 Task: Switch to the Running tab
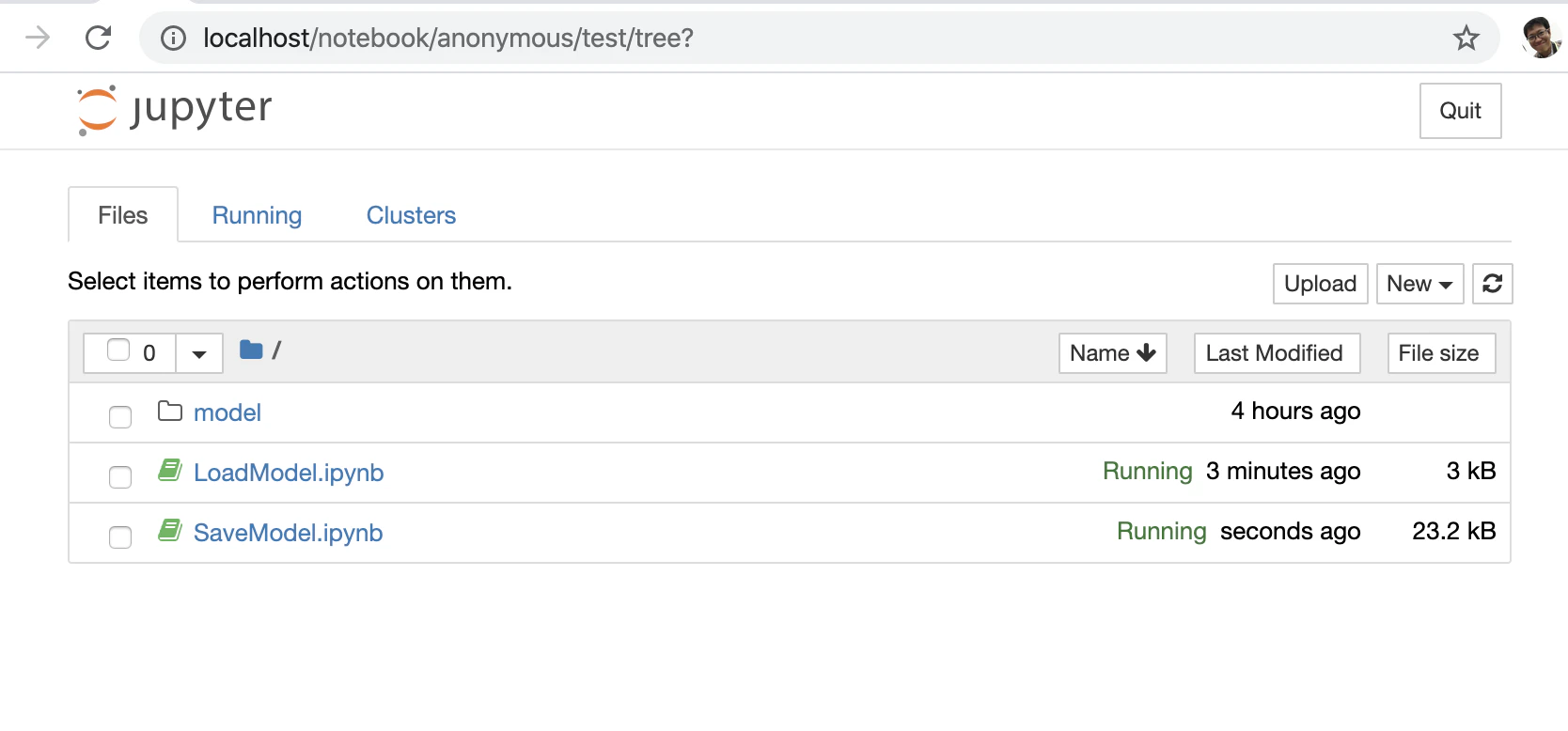[257, 215]
